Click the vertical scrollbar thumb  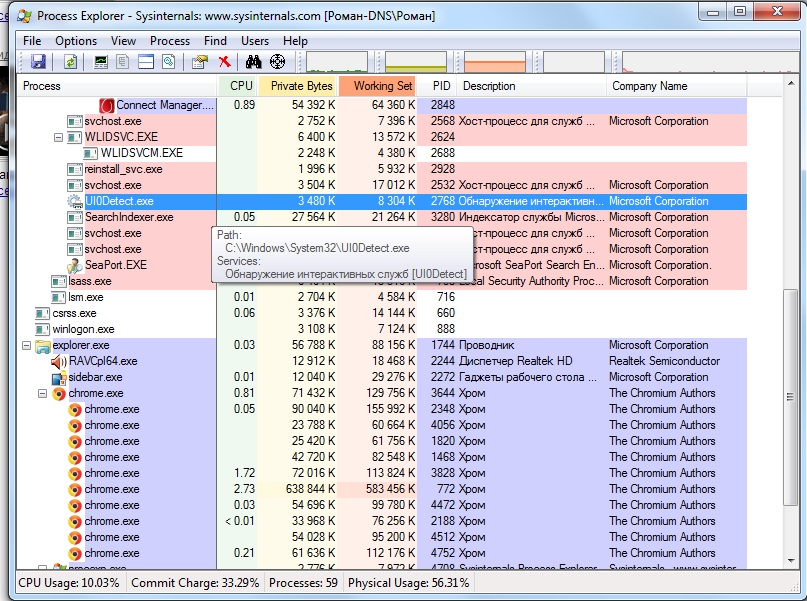point(790,397)
